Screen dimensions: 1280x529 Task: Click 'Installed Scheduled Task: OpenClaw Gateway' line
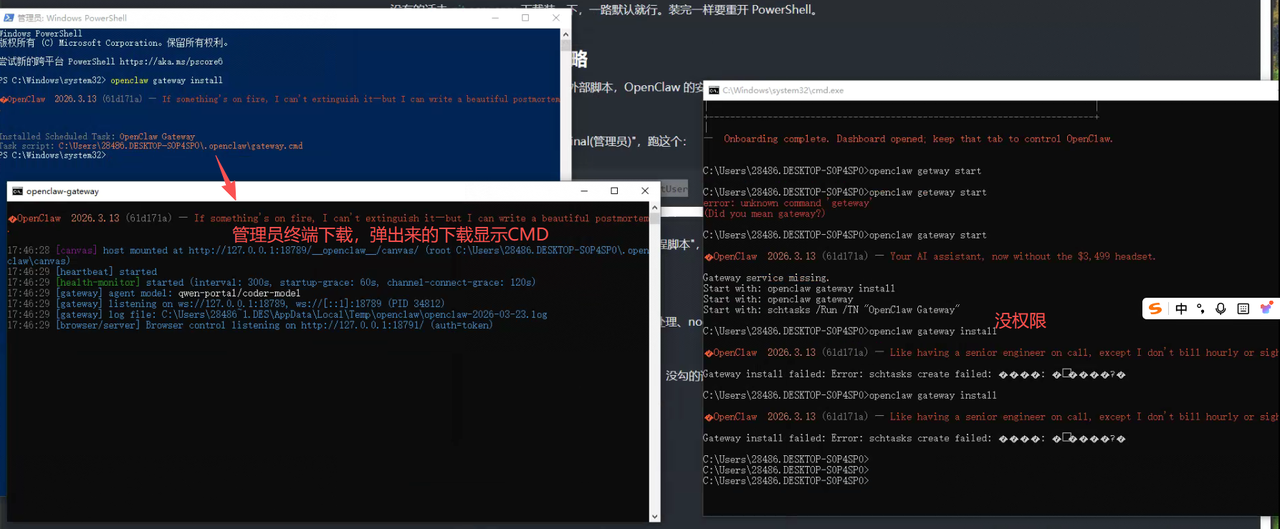[97, 136]
